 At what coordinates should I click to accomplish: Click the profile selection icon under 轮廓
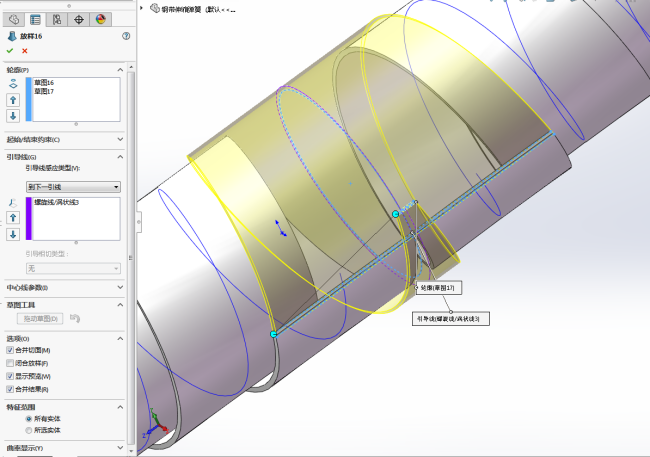coord(13,84)
